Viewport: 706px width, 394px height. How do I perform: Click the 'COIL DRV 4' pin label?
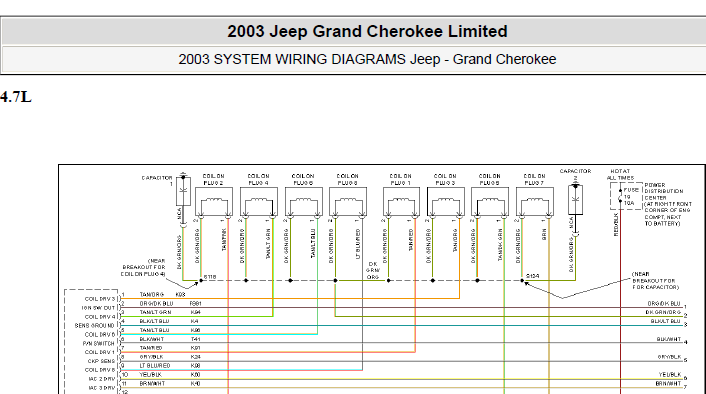click(x=100, y=317)
